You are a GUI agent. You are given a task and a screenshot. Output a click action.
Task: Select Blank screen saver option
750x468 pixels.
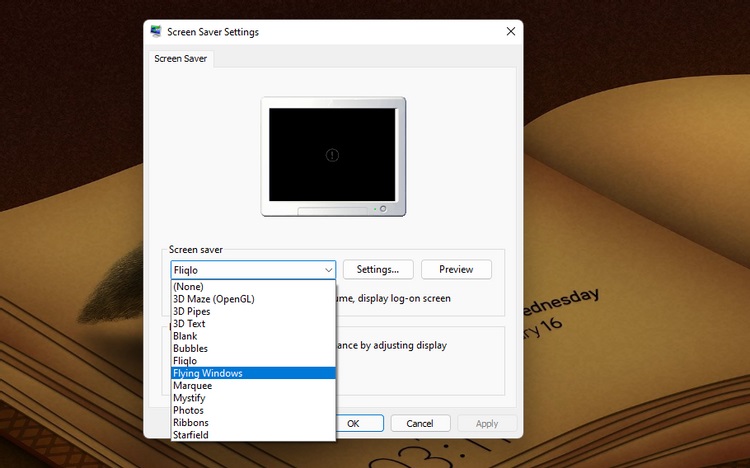pos(253,336)
